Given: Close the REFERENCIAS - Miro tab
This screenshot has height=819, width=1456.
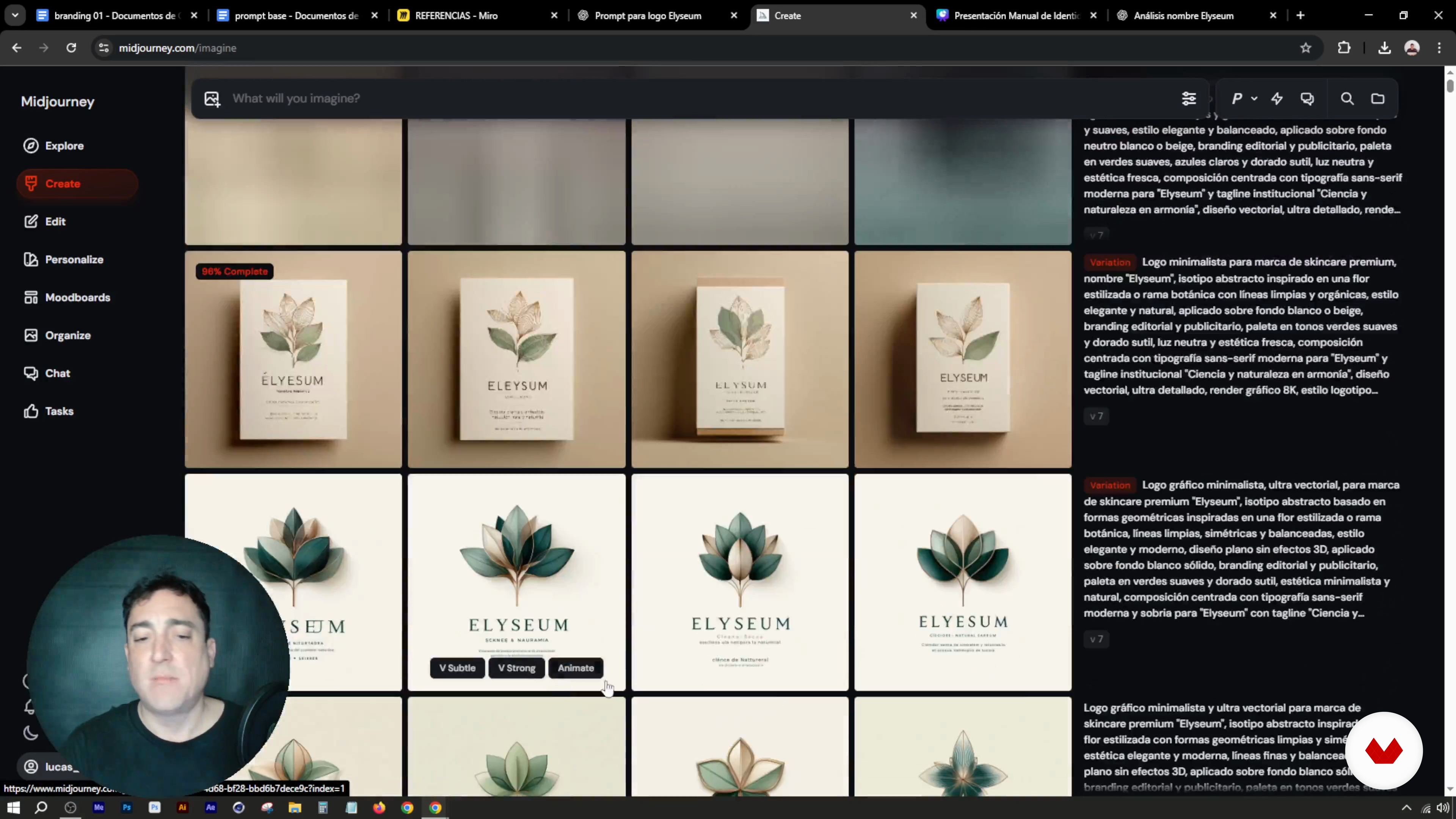Looking at the screenshot, I should click(554, 16).
